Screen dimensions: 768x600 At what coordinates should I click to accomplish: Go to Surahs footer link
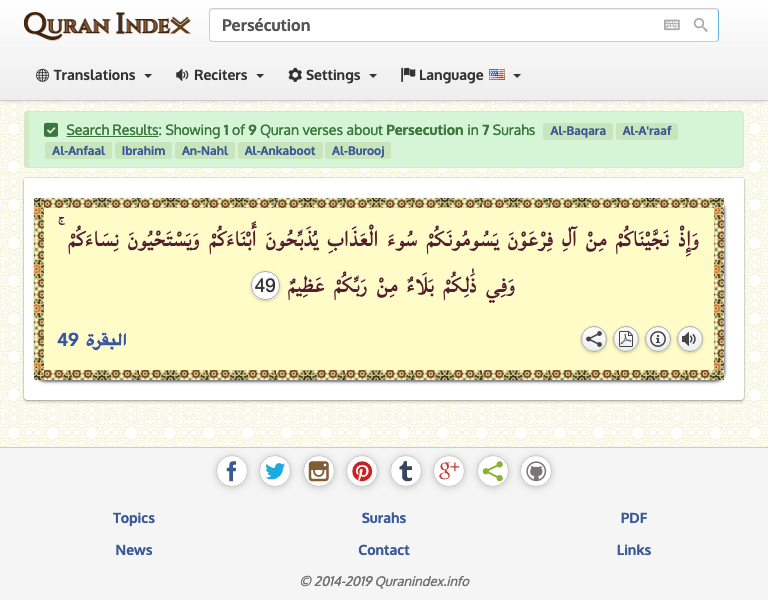pos(384,518)
